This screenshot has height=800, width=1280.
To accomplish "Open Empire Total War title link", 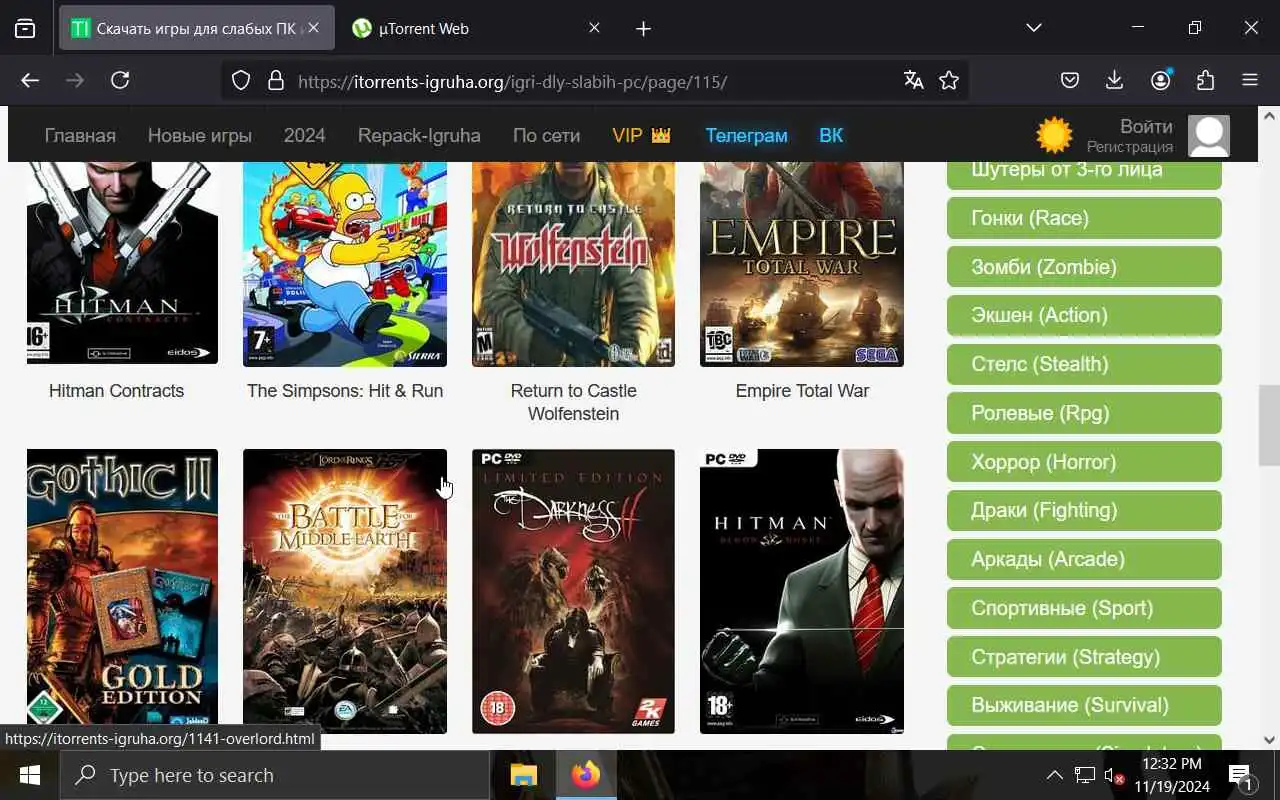I will [802, 391].
